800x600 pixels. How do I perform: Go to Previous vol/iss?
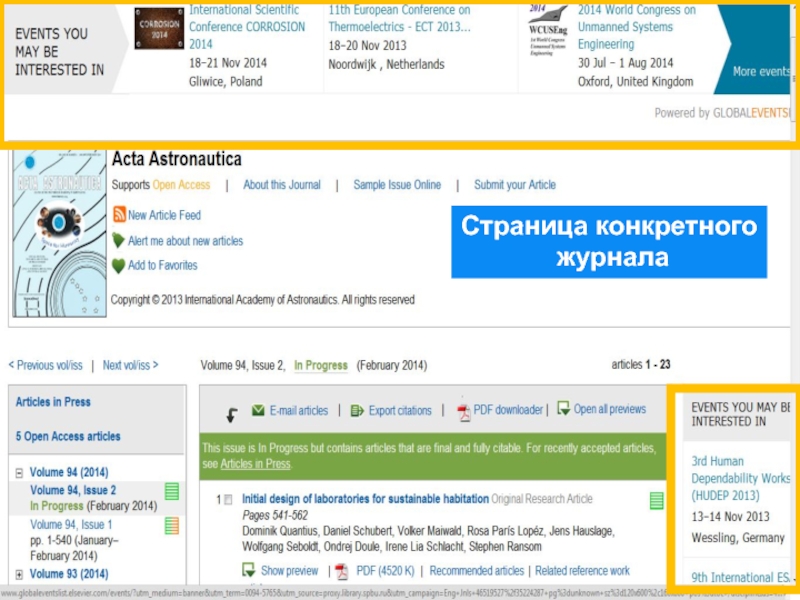click(45, 366)
